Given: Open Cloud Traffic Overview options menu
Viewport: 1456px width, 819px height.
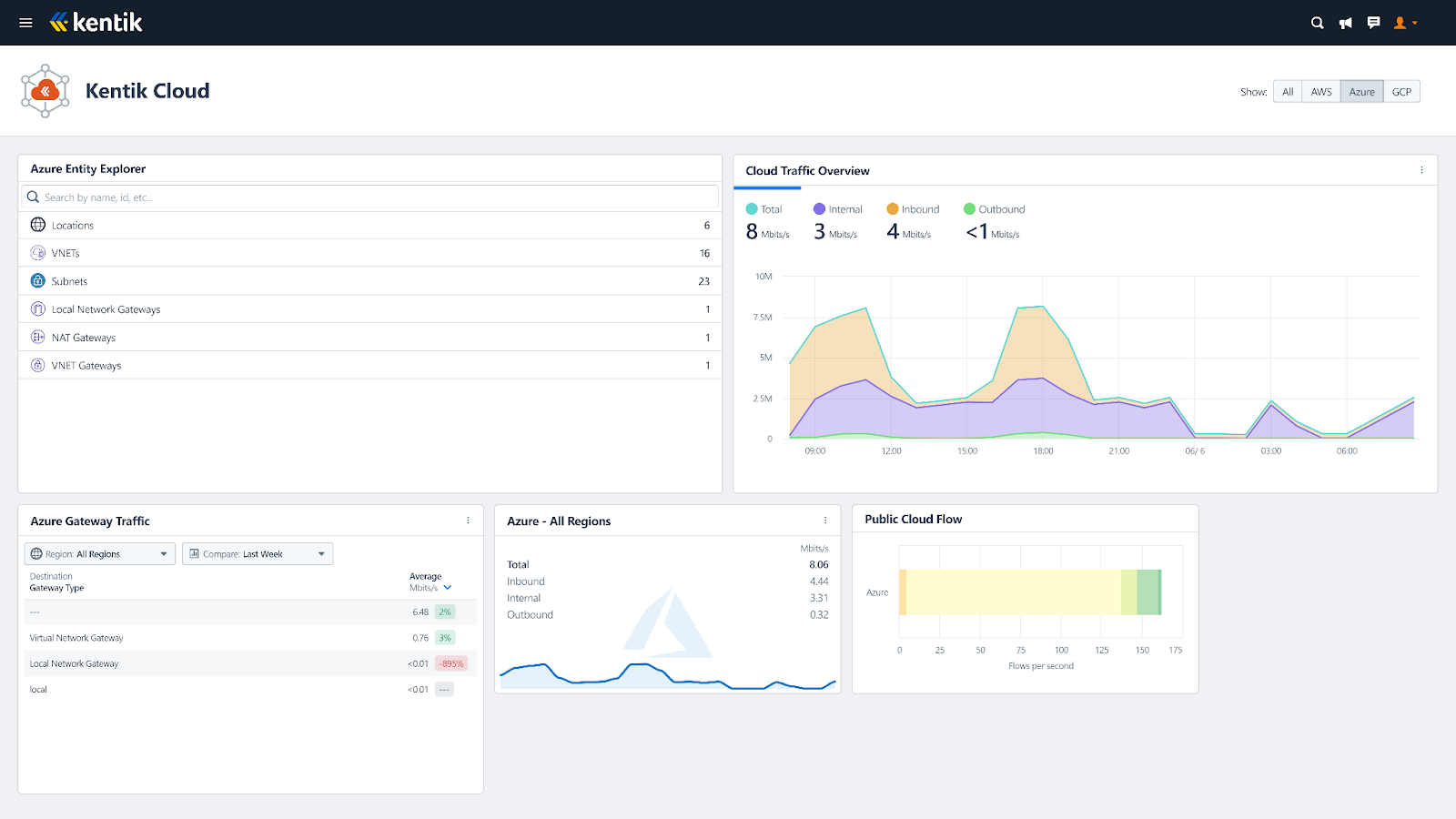Looking at the screenshot, I should (1421, 170).
